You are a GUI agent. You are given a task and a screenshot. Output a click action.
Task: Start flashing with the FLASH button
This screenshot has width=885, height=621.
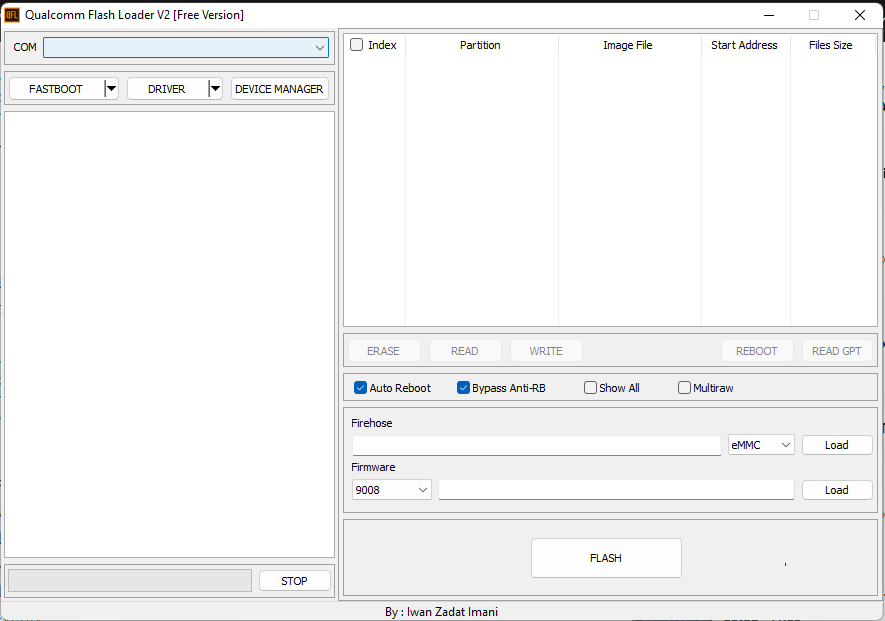point(605,557)
